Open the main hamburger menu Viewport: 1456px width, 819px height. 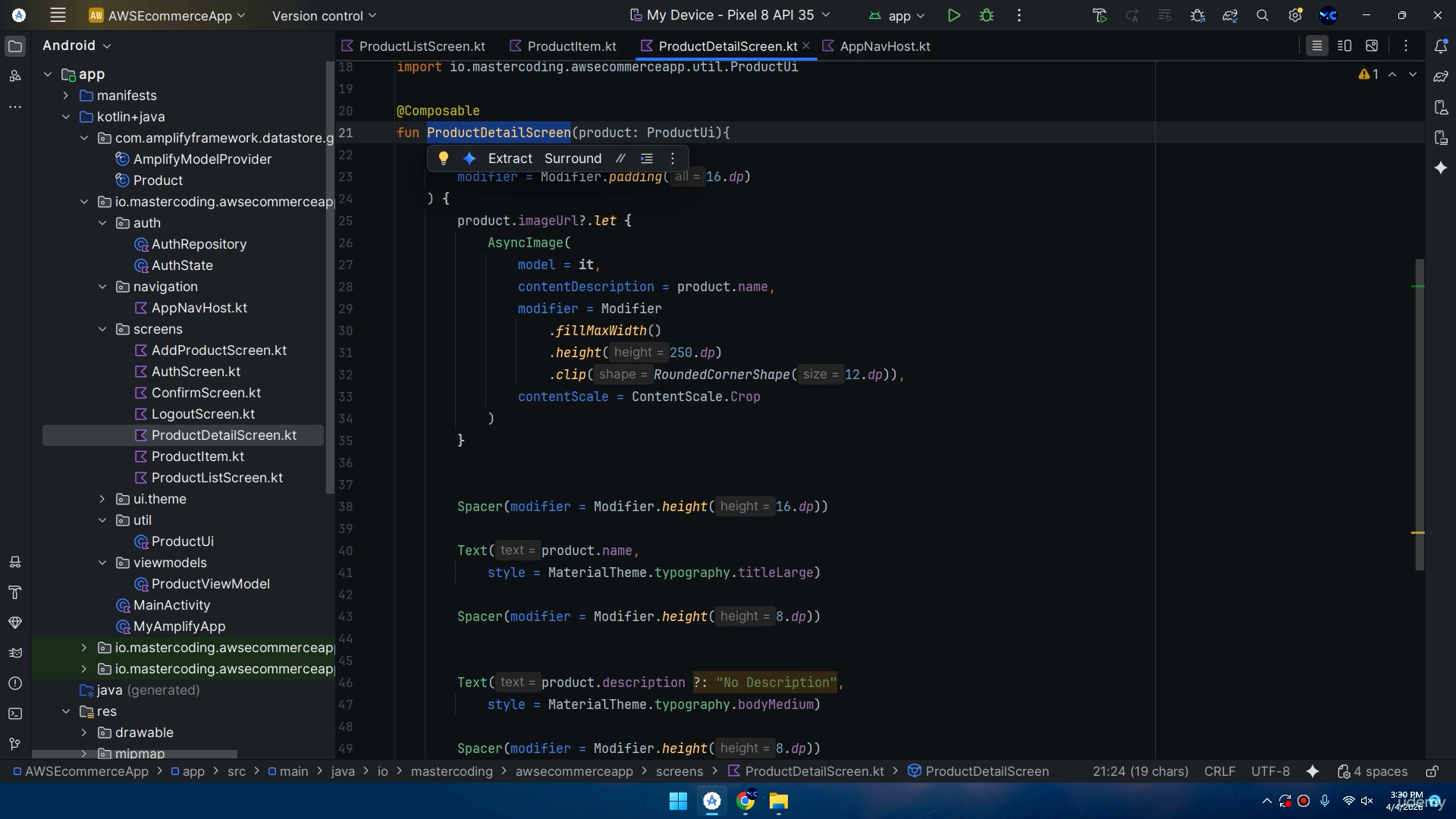(x=58, y=15)
